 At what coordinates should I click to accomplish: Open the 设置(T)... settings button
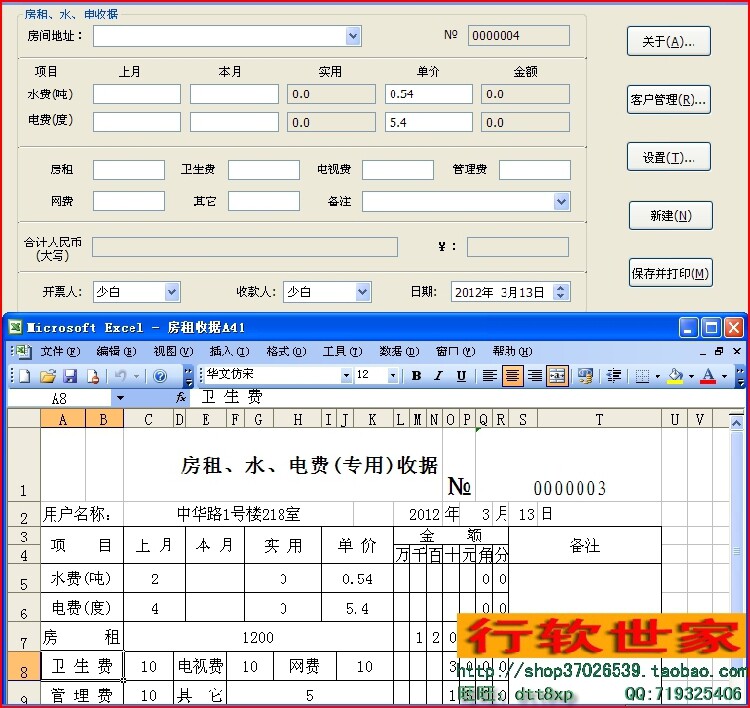point(669,157)
